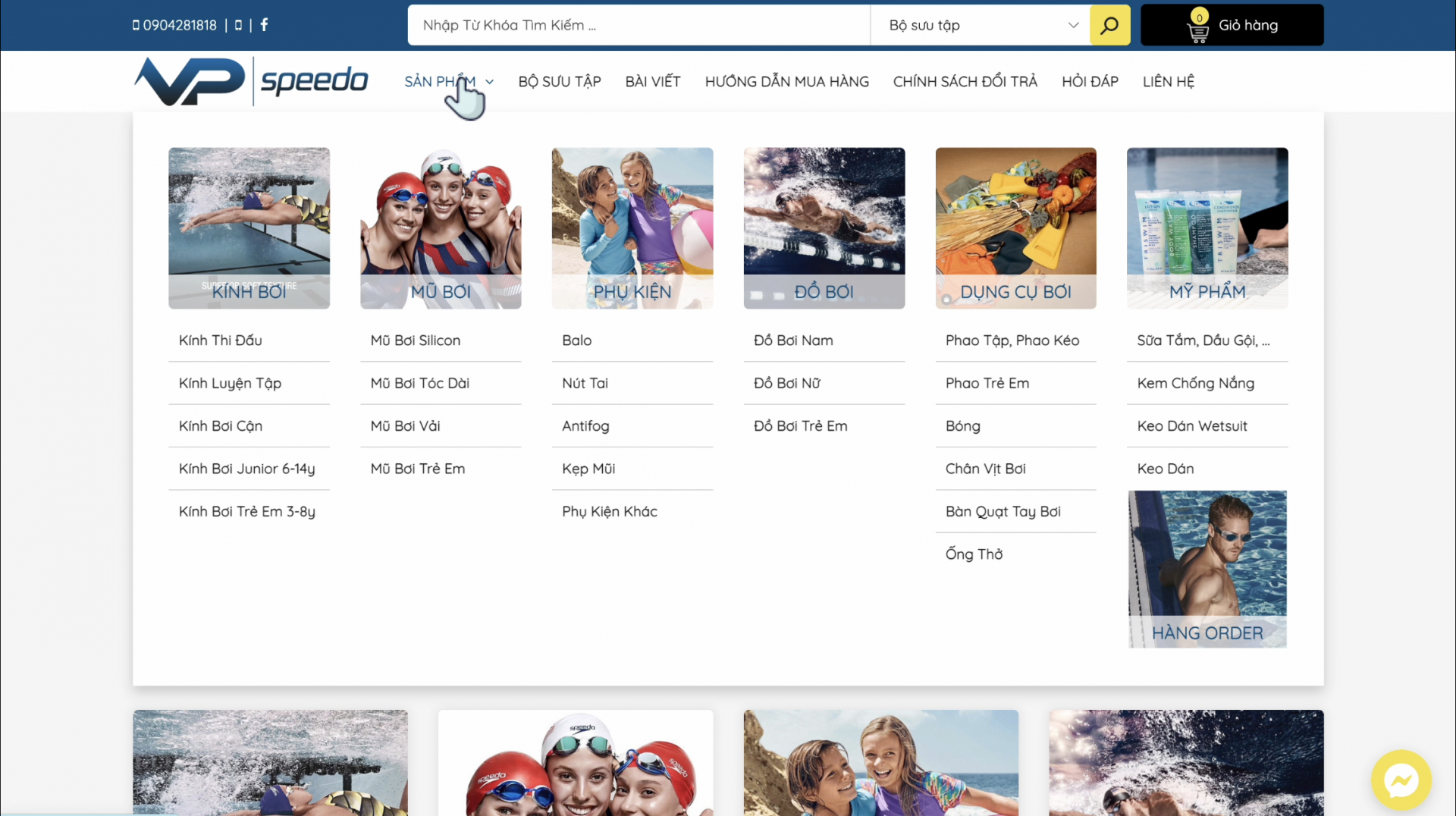
Task: Open the Kẹp Mũi link
Action: [588, 469]
